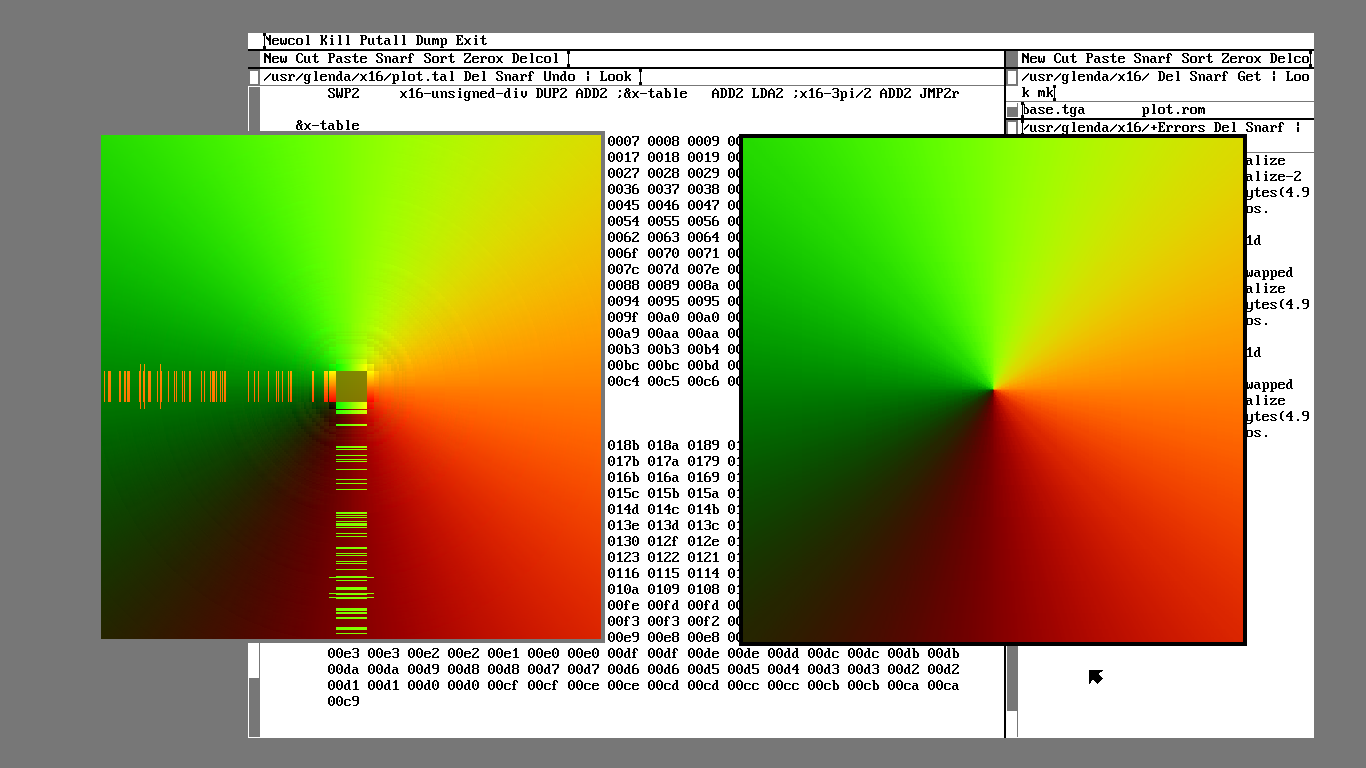Screen dimensions: 1366x768
Task: Click the layout box beside the +Errors tag
Action: tap(1012, 127)
